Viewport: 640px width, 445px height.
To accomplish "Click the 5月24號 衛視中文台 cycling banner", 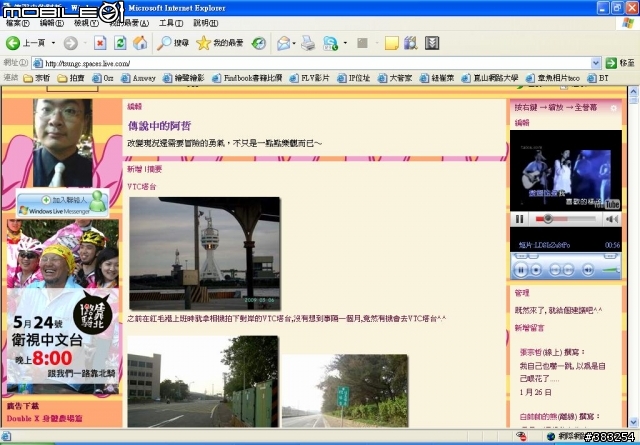I will [63, 307].
